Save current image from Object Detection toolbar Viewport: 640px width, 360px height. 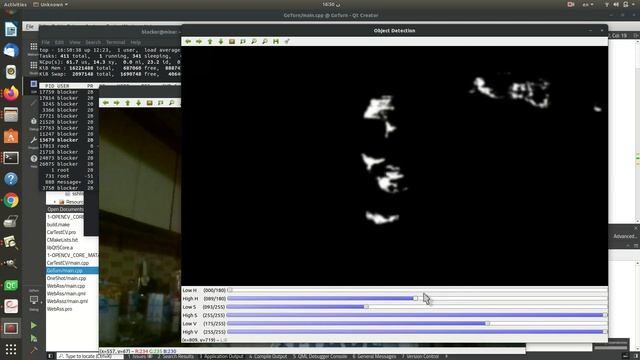click(276, 42)
